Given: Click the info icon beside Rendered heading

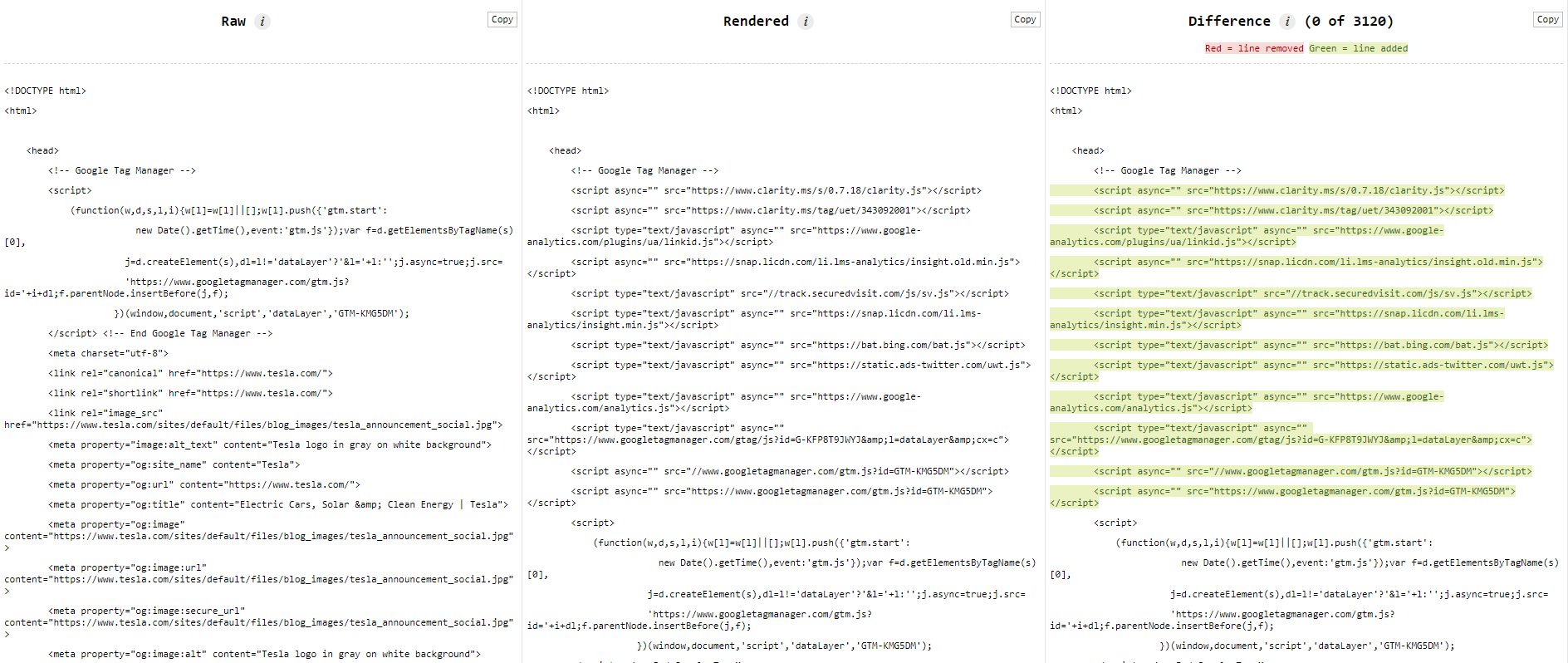Looking at the screenshot, I should pos(806,22).
